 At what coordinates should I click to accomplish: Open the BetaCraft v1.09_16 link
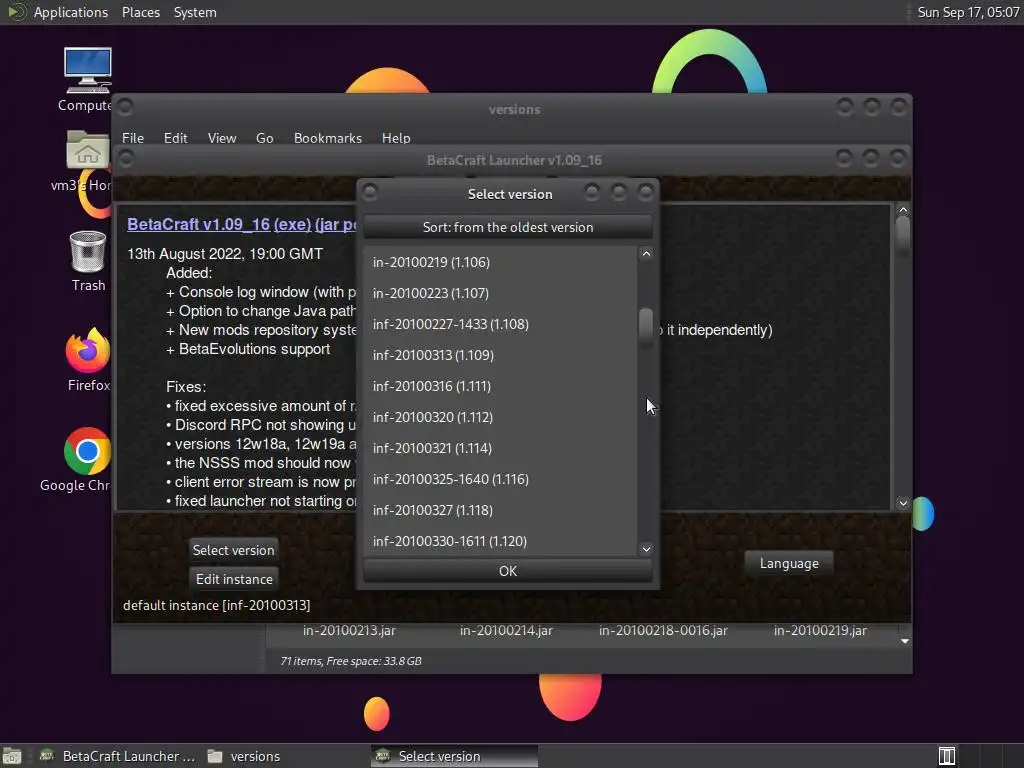[x=199, y=224]
